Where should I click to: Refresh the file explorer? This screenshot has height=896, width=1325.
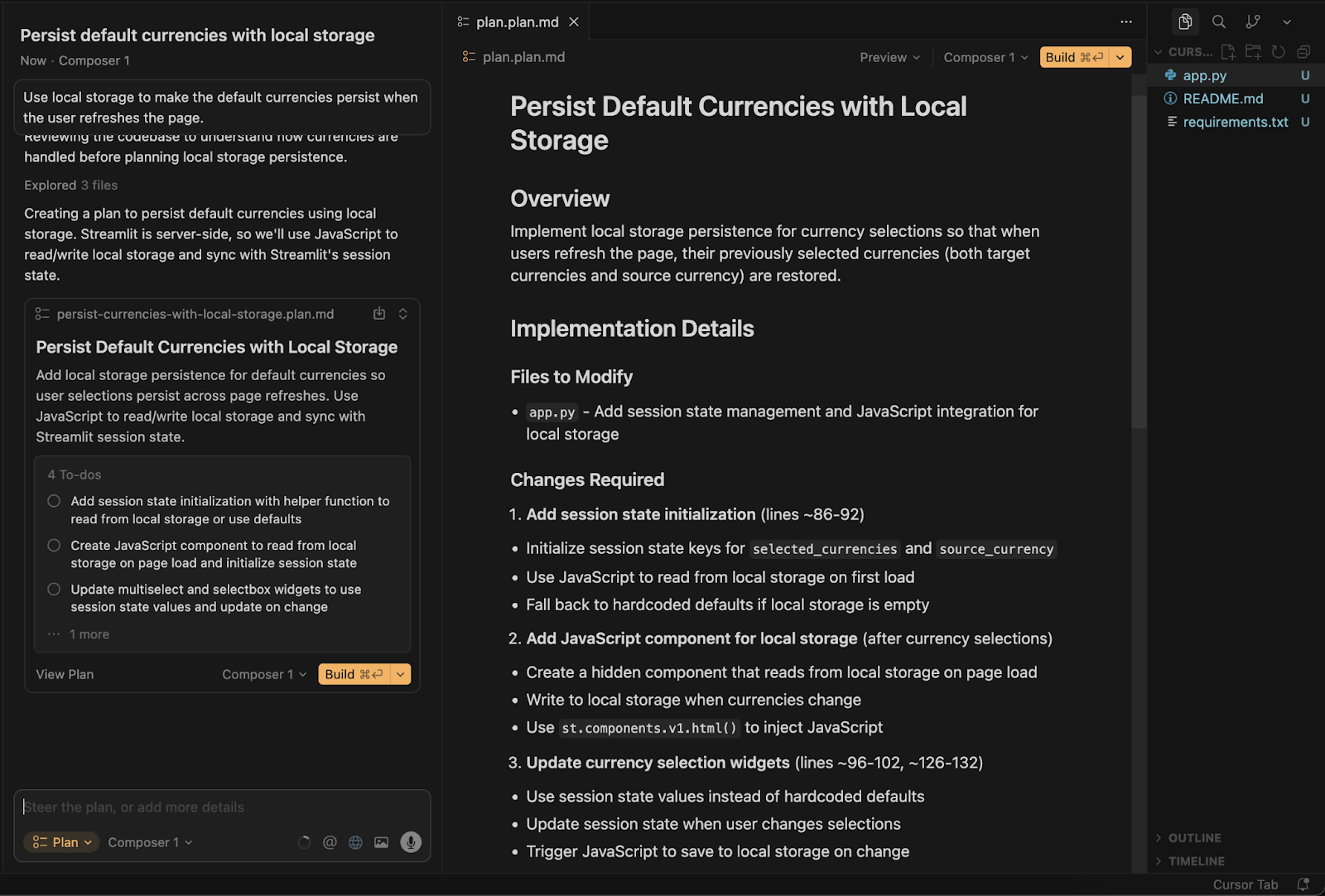coord(1279,52)
